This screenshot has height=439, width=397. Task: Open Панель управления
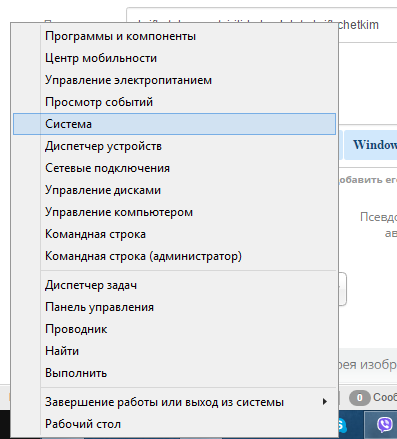pyautogui.click(x=174, y=307)
